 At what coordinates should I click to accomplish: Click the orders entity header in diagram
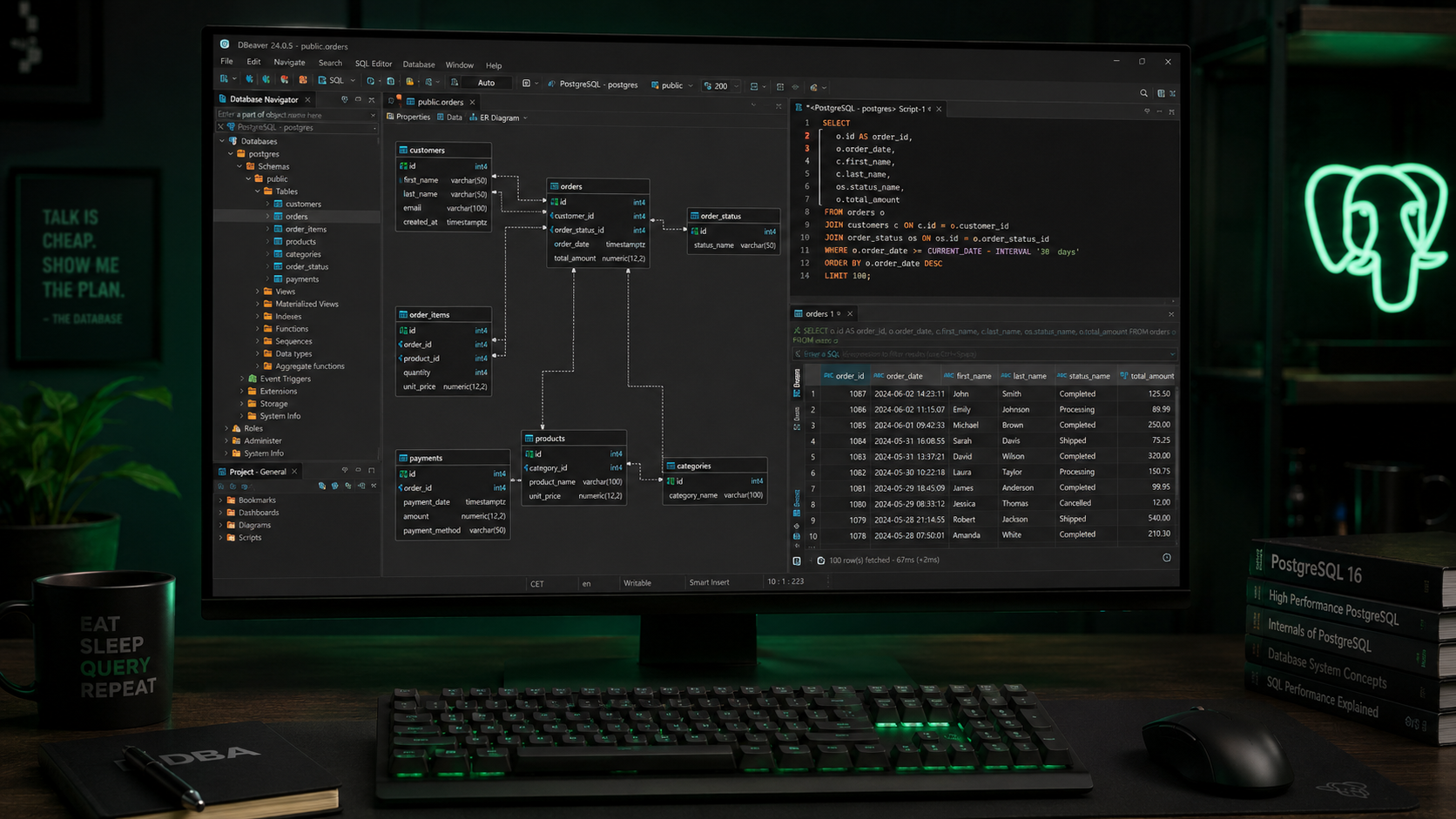click(x=597, y=186)
